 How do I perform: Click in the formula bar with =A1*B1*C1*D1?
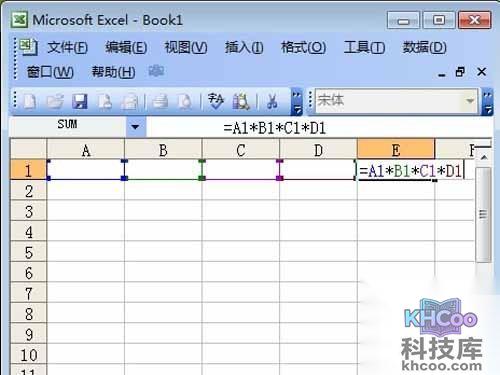tap(319, 128)
